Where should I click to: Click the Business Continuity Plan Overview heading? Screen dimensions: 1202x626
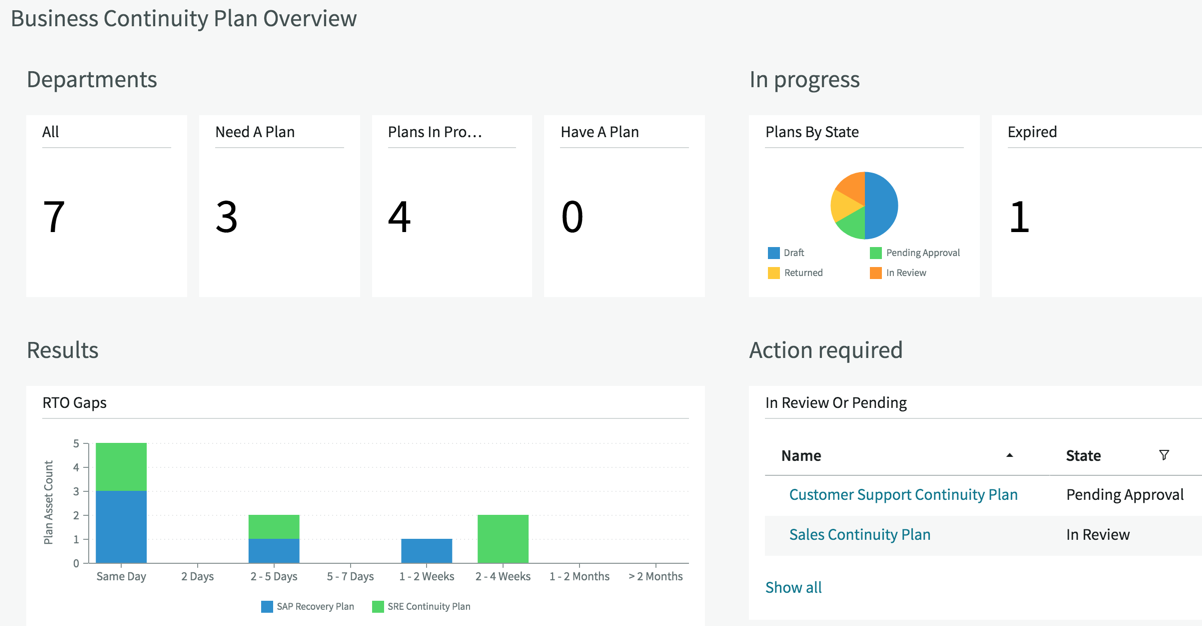183,18
